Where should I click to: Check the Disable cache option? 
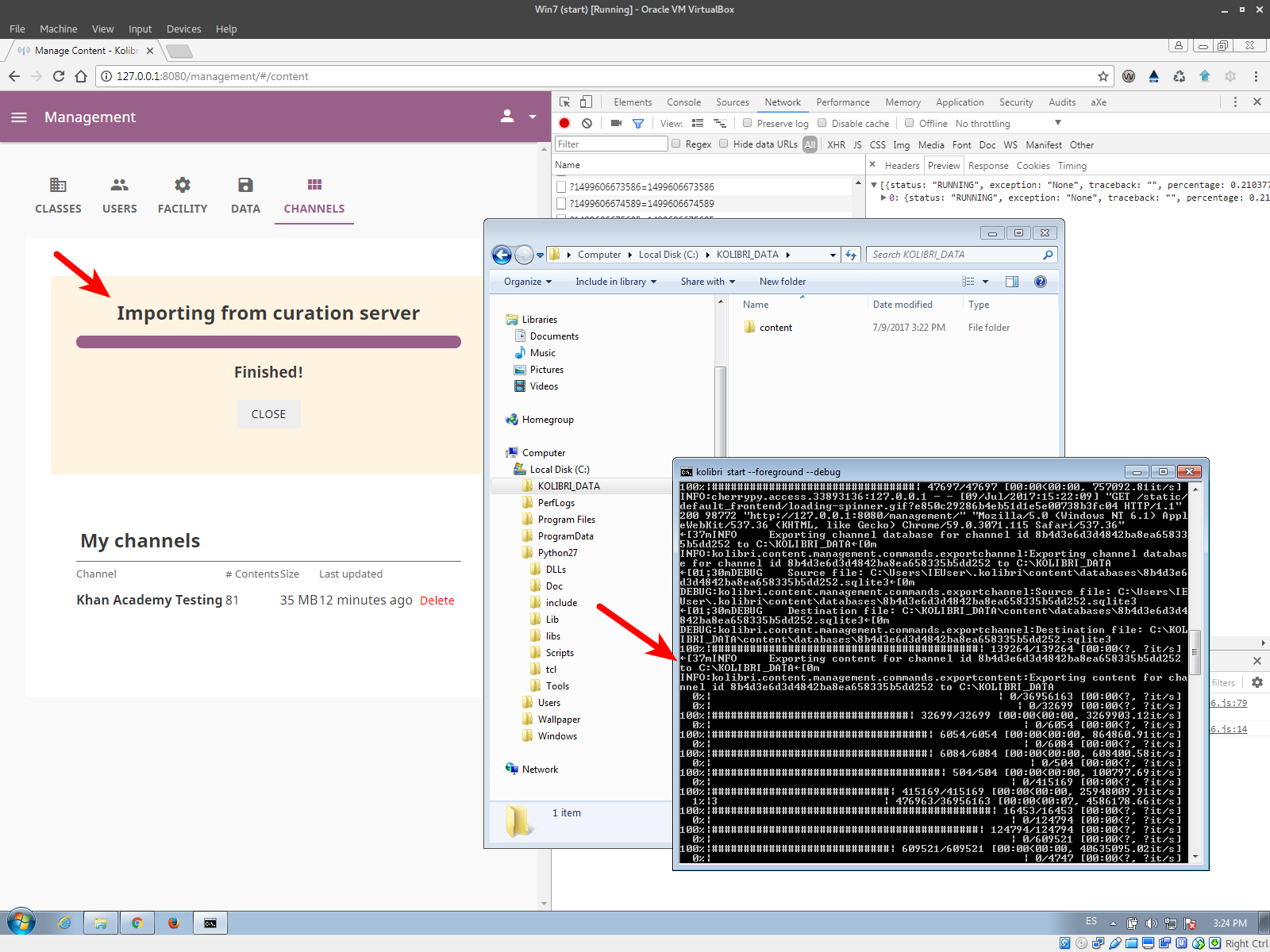click(x=822, y=123)
